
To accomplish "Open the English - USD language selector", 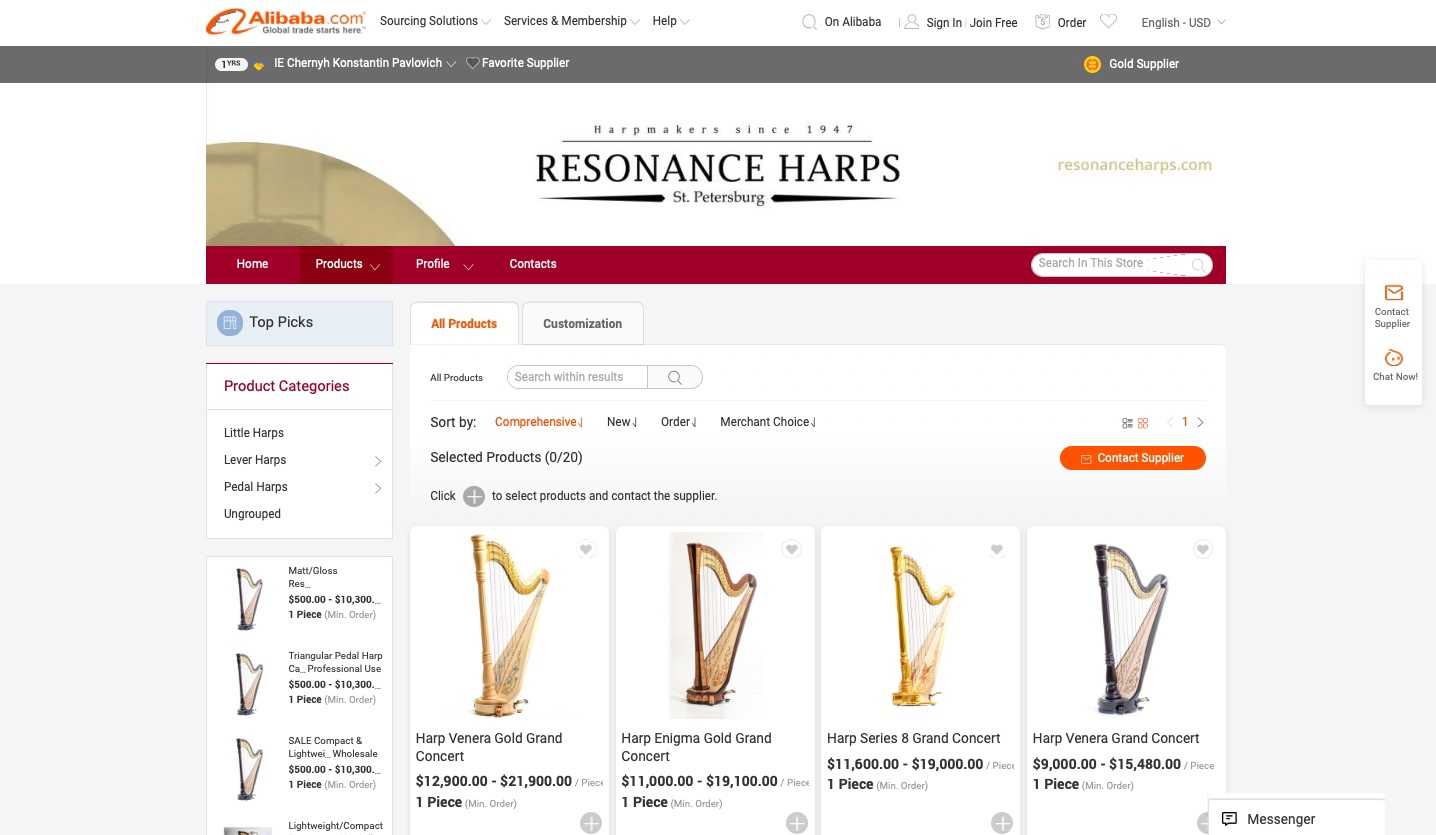I will click(1183, 22).
